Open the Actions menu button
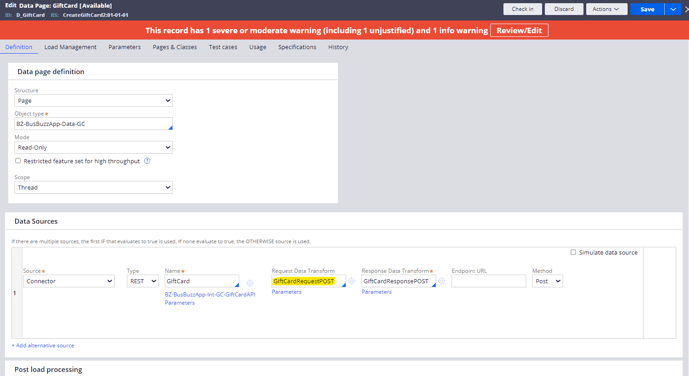The image size is (689, 376). [606, 9]
